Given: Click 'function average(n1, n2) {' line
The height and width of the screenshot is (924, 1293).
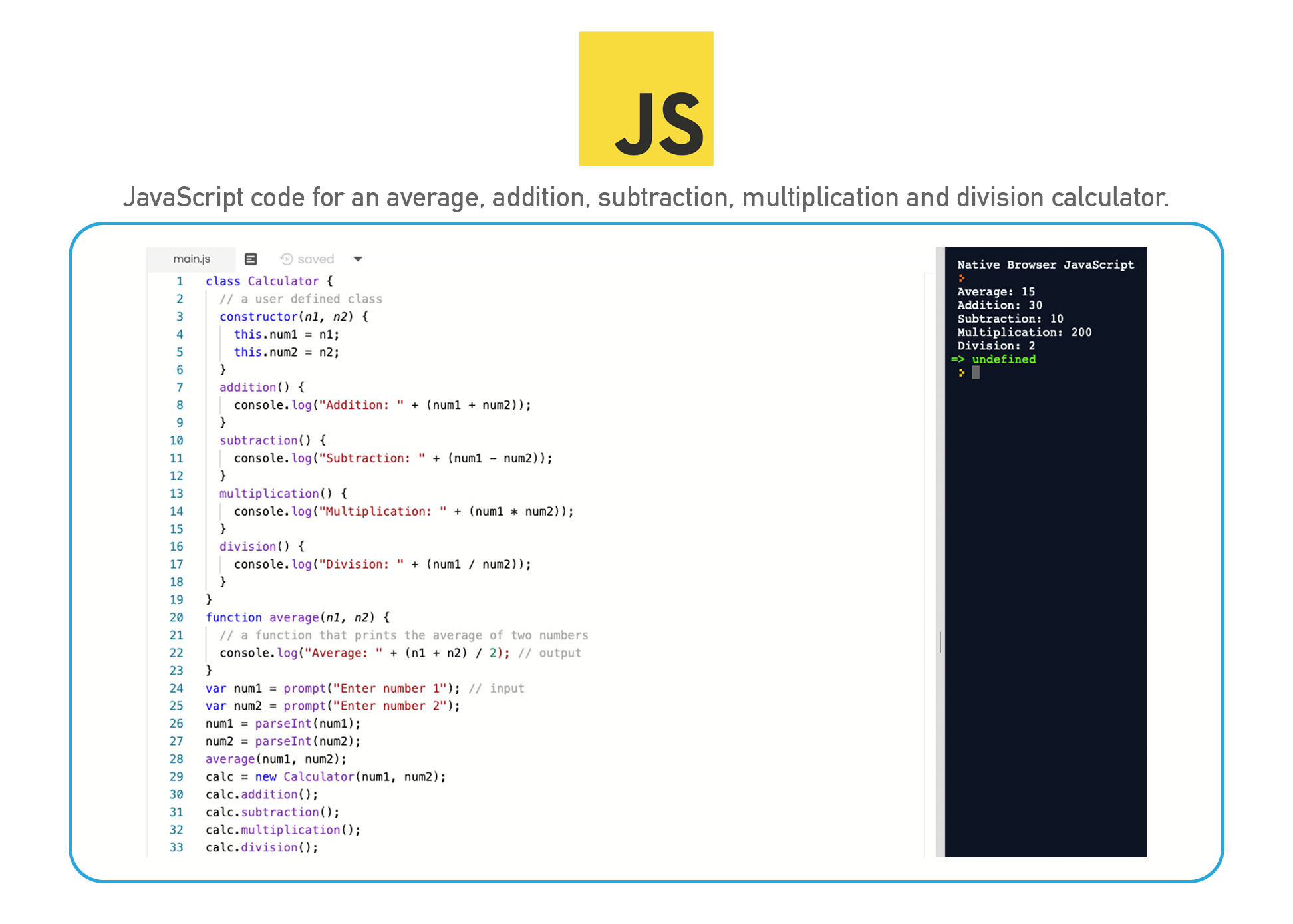Looking at the screenshot, I should [297, 617].
